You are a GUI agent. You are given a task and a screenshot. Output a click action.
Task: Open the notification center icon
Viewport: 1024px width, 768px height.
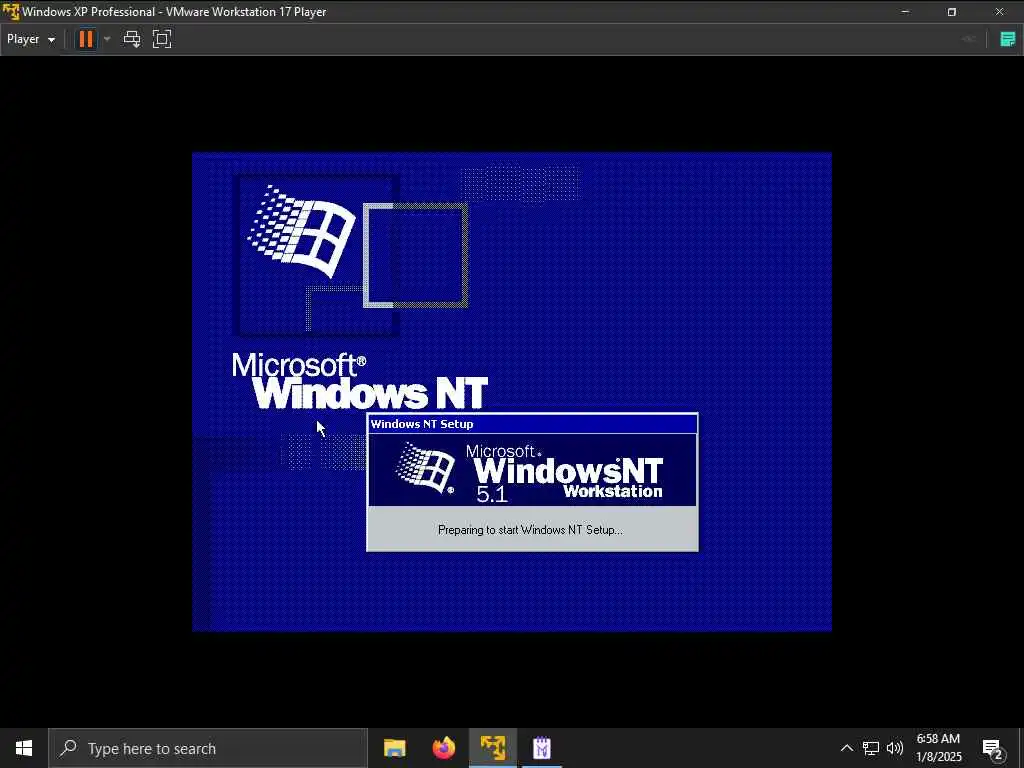pos(993,748)
